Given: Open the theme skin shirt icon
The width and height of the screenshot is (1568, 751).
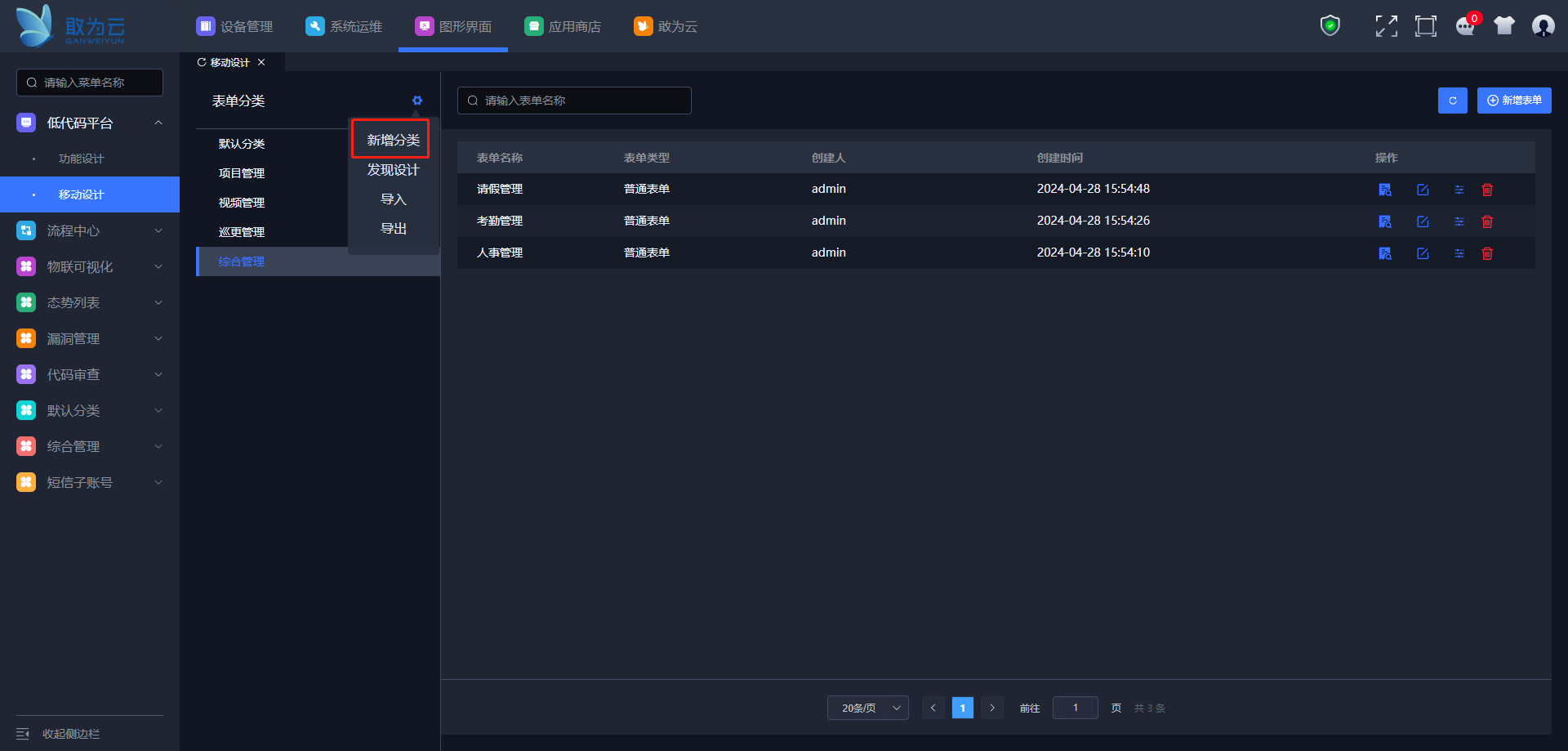Looking at the screenshot, I should click(1503, 26).
